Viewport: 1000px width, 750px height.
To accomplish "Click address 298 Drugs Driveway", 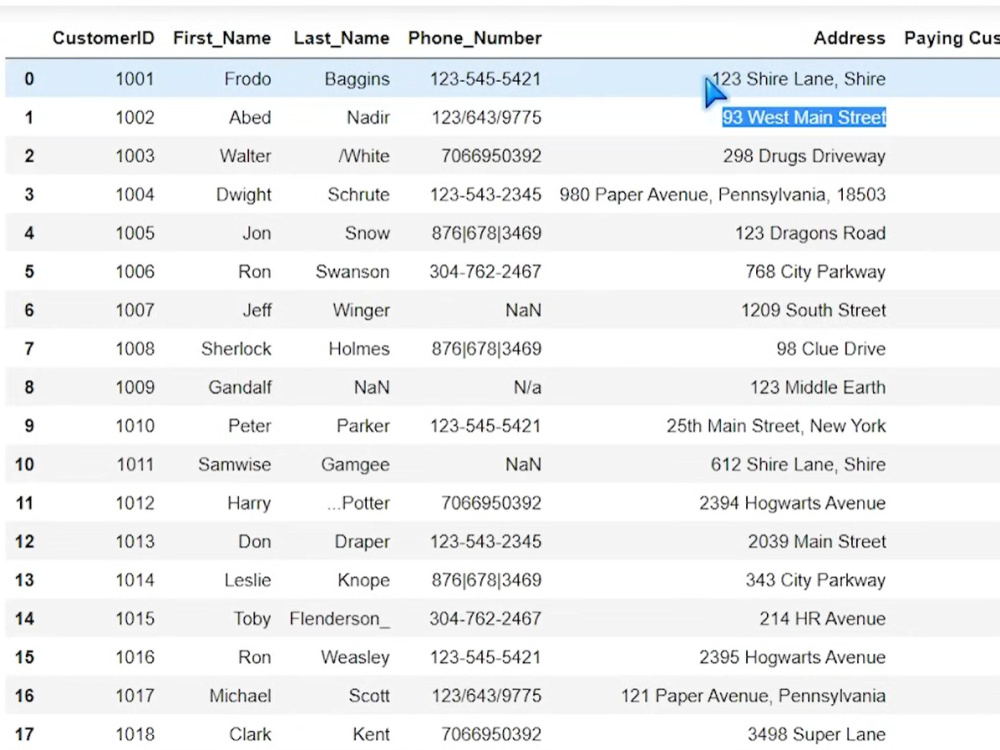I will tap(804, 156).
